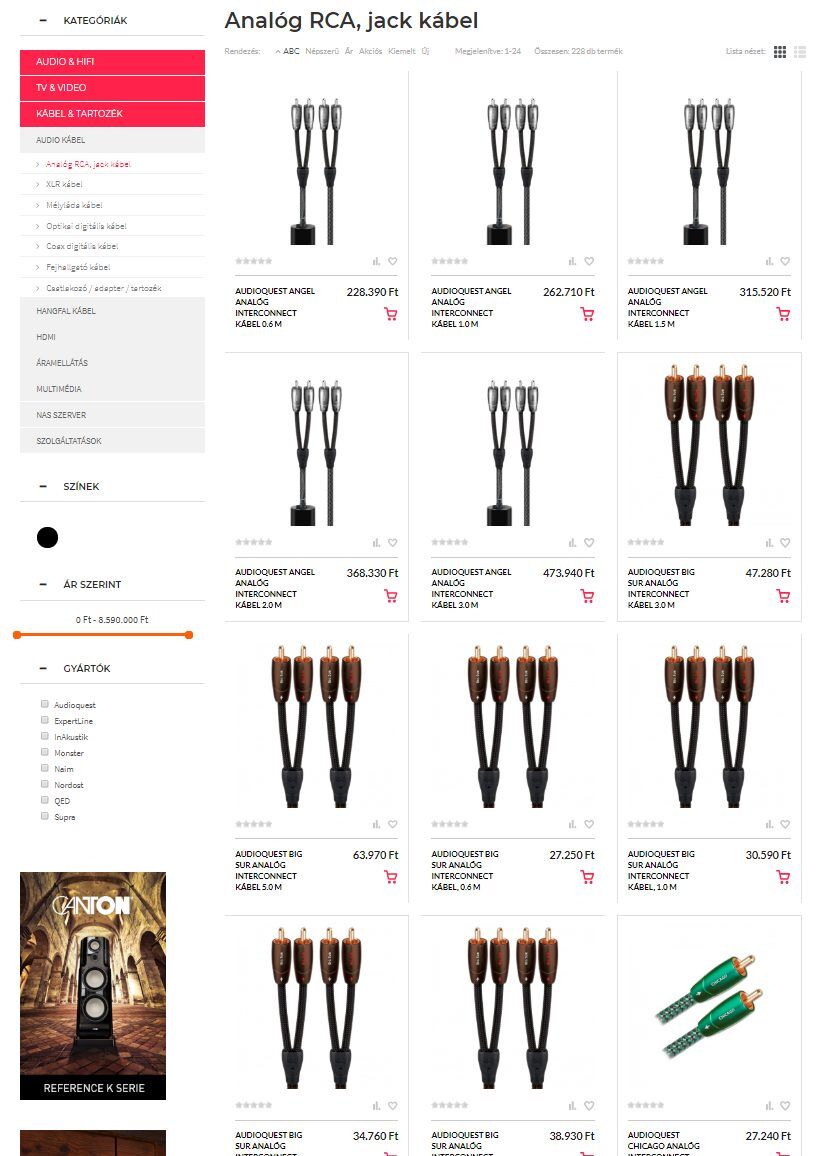Favorite the Big Sur 5.0 m cable

(x=392, y=824)
